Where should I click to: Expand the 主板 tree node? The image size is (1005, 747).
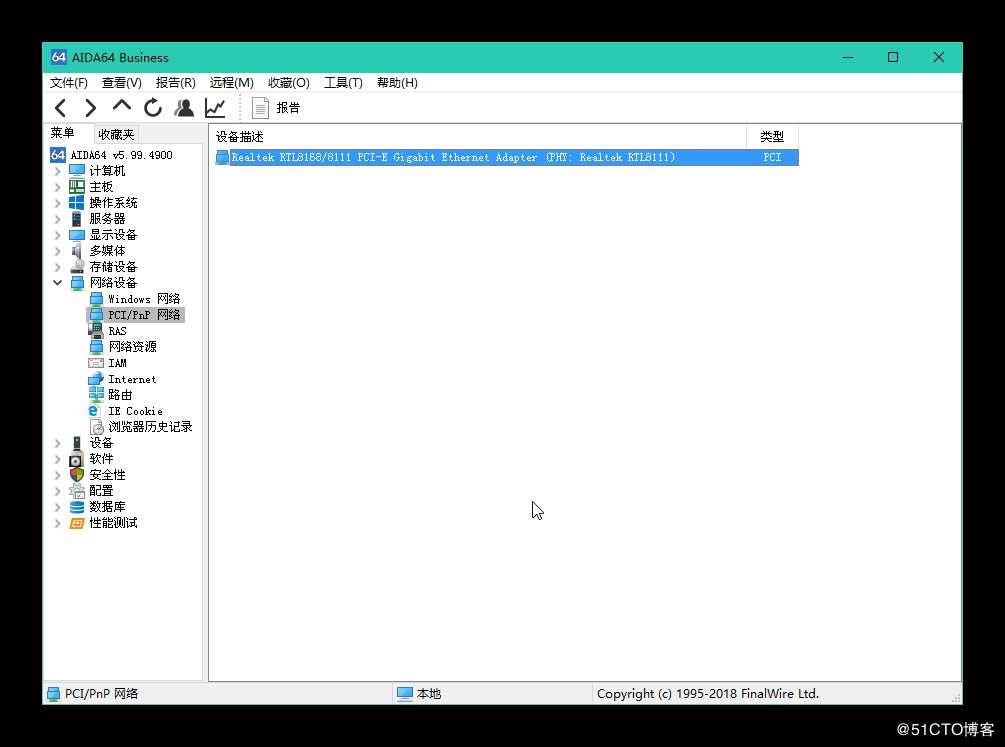coord(58,187)
